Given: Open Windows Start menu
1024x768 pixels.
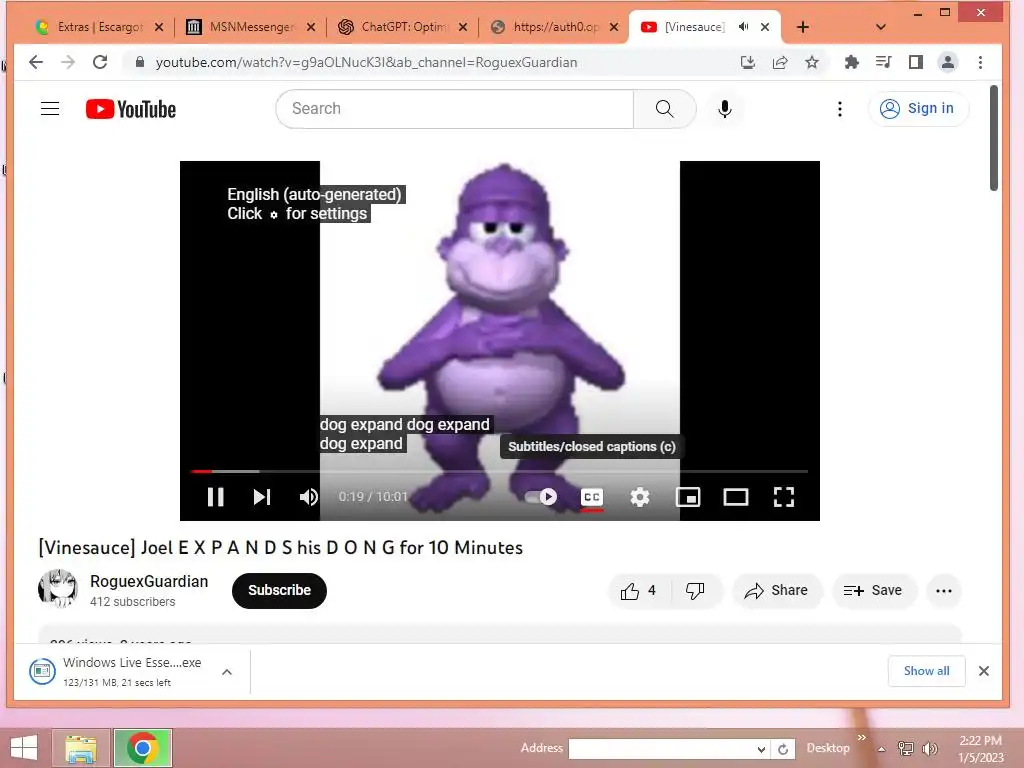Looking at the screenshot, I should click(x=24, y=748).
